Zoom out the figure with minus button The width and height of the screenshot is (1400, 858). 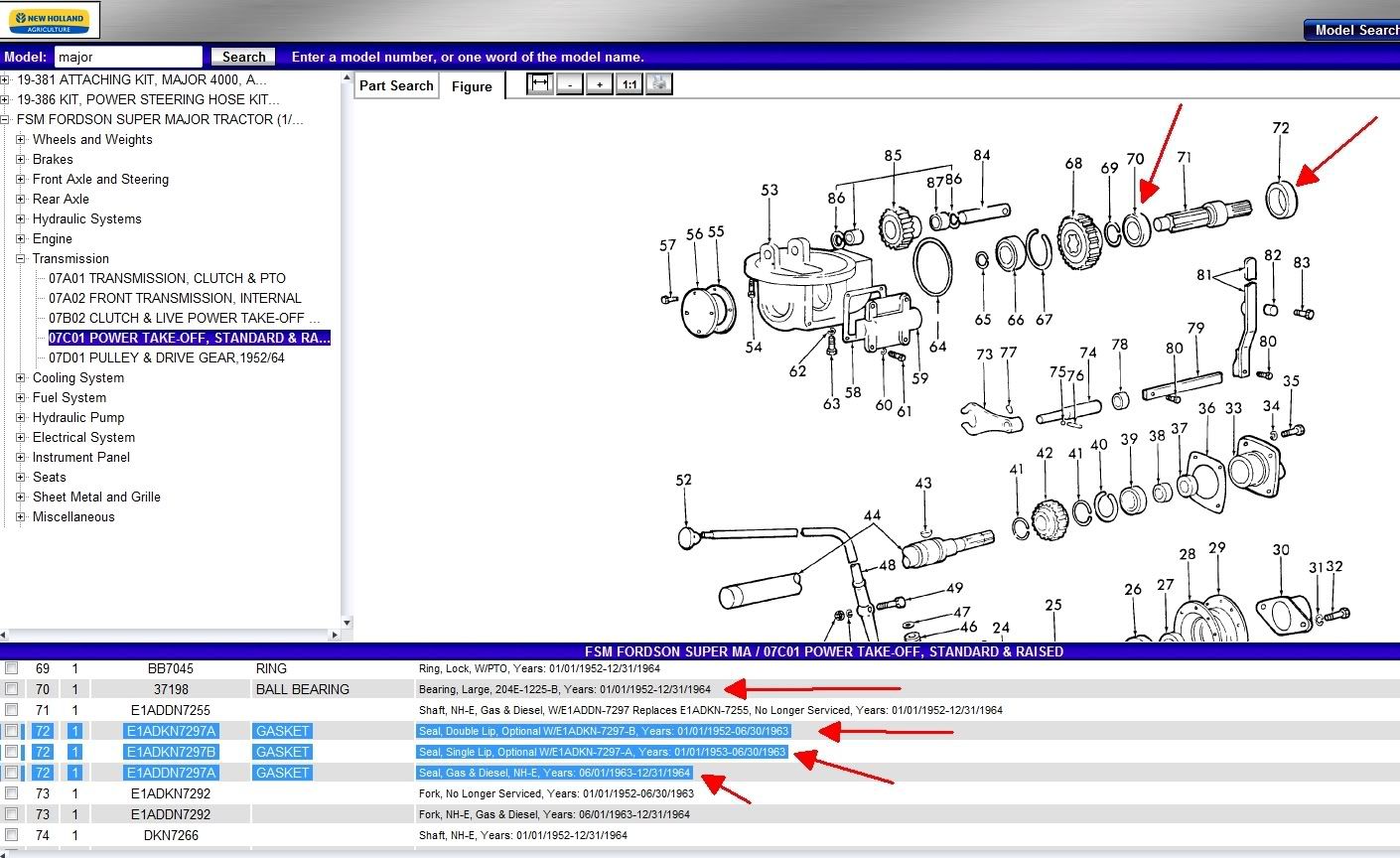point(569,84)
